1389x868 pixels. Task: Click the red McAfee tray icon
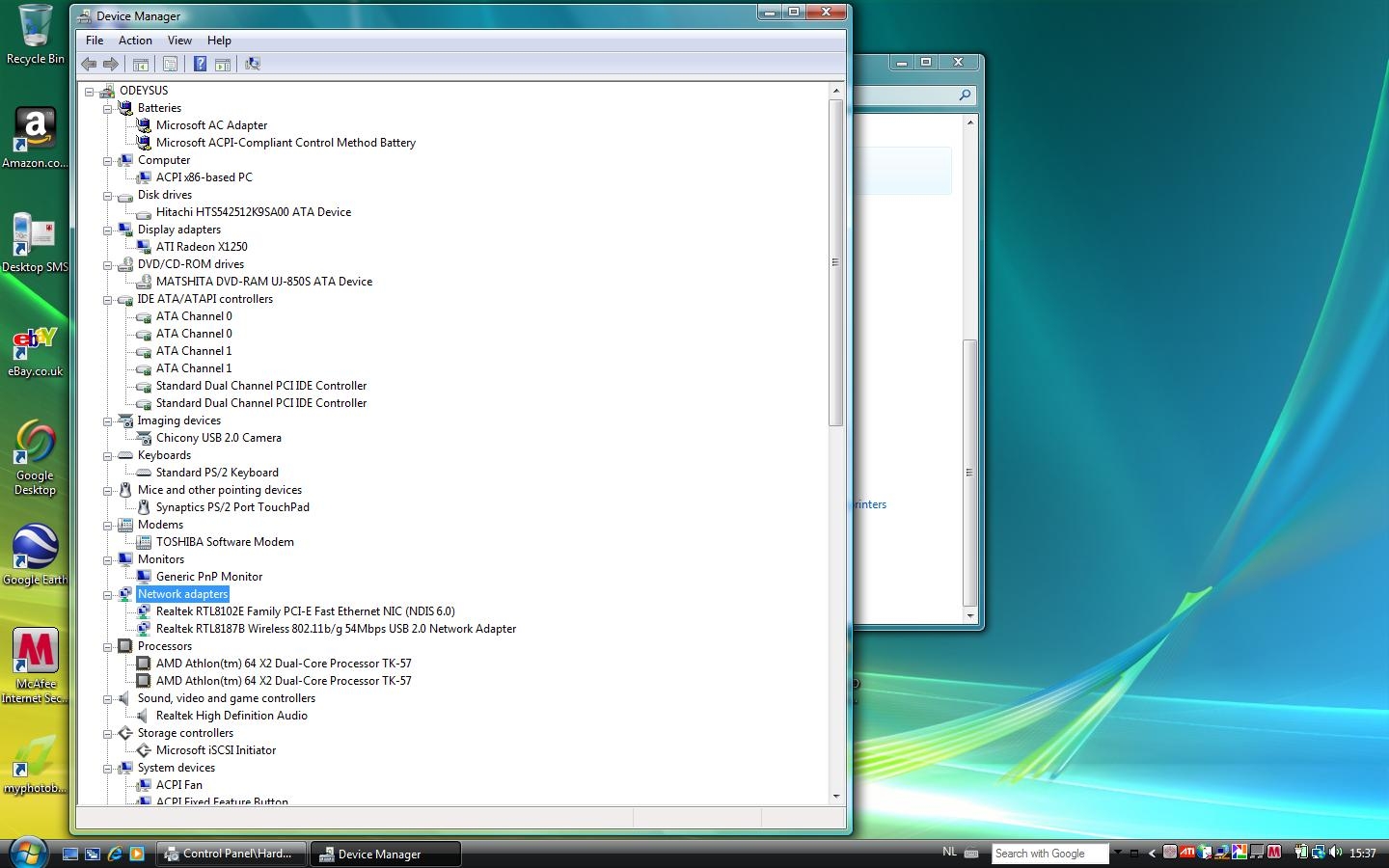[1274, 852]
